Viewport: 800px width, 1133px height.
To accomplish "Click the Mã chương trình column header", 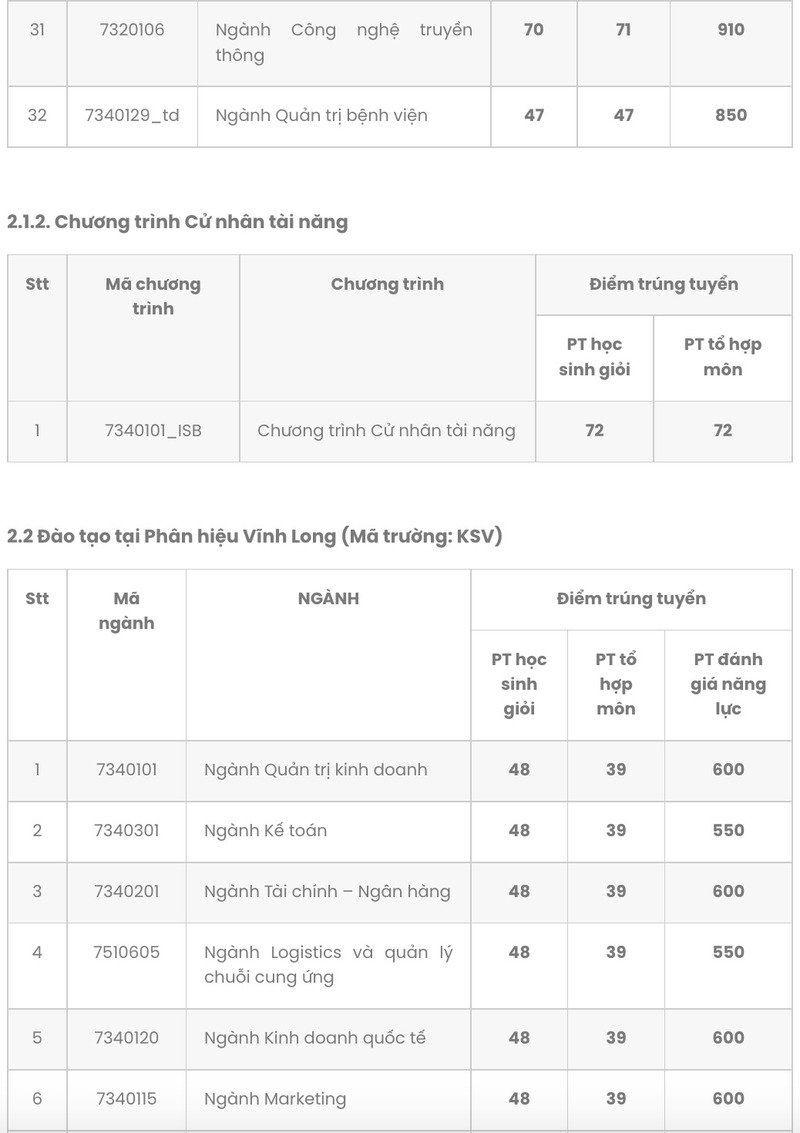I will coord(153,296).
